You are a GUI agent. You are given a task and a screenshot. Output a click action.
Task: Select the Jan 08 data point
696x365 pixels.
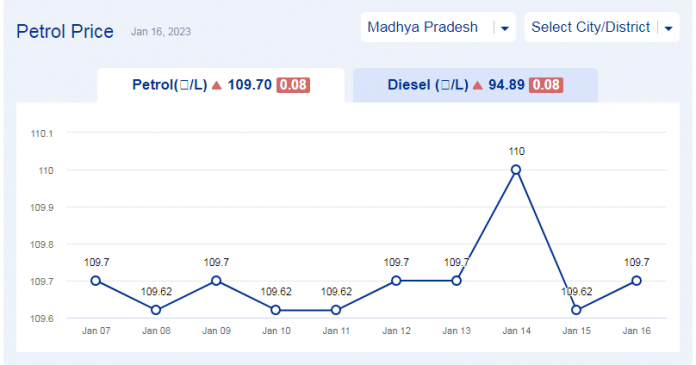[156, 310]
